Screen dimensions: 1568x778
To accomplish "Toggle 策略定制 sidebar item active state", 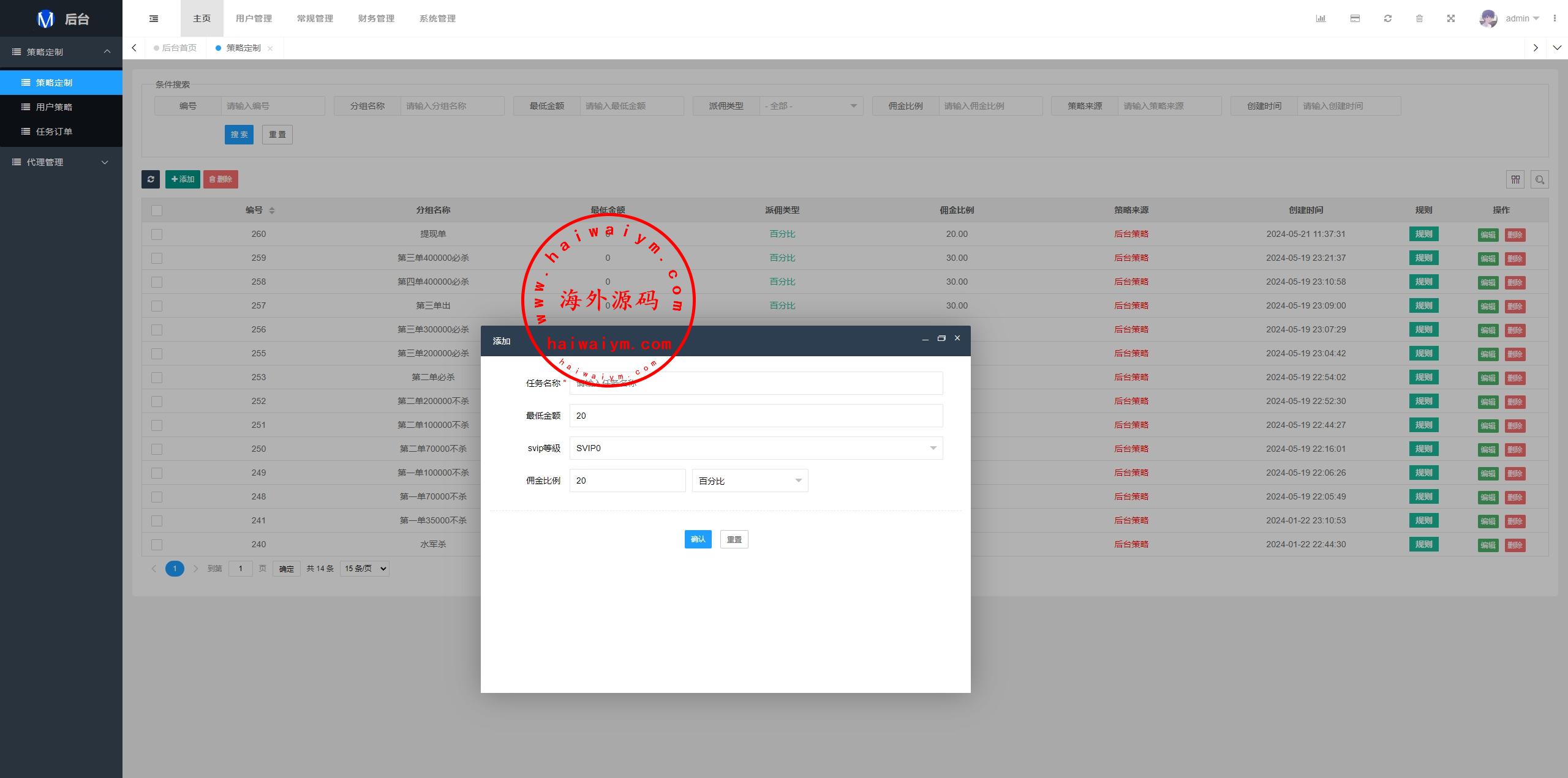I will pos(61,82).
